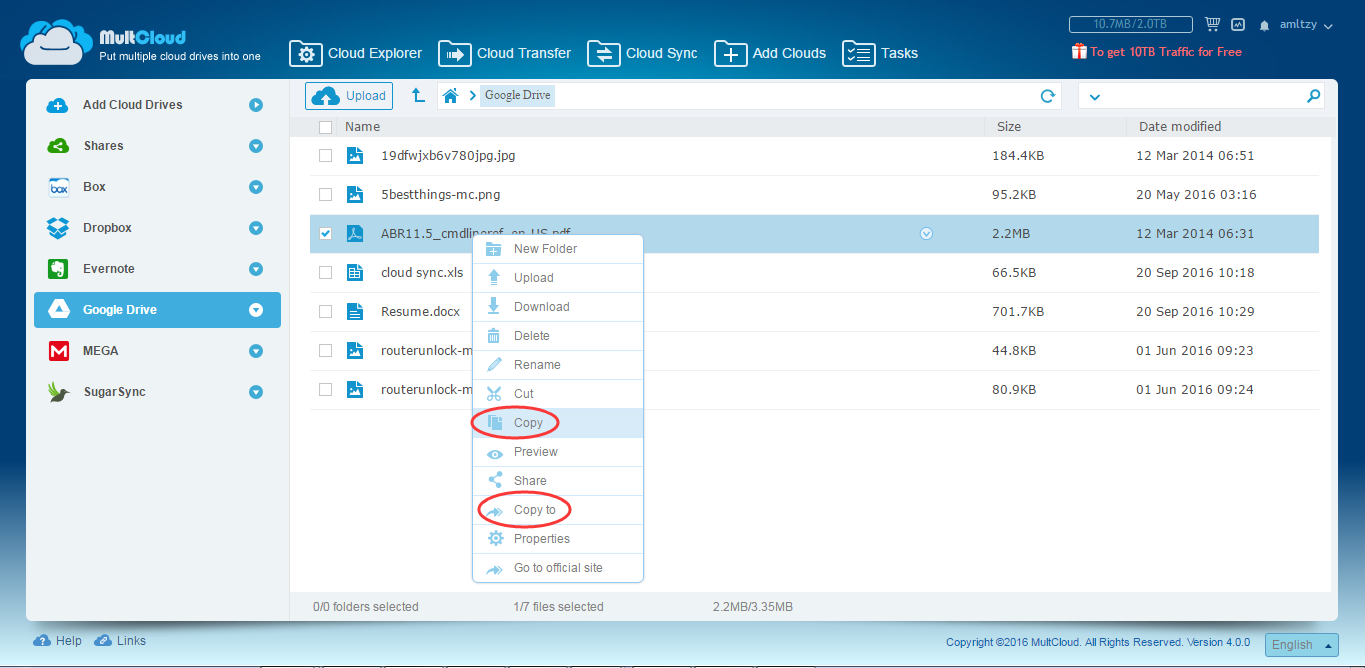Viewport: 1365px width, 668px height.
Task: Click the search magnifier icon
Action: click(1314, 96)
